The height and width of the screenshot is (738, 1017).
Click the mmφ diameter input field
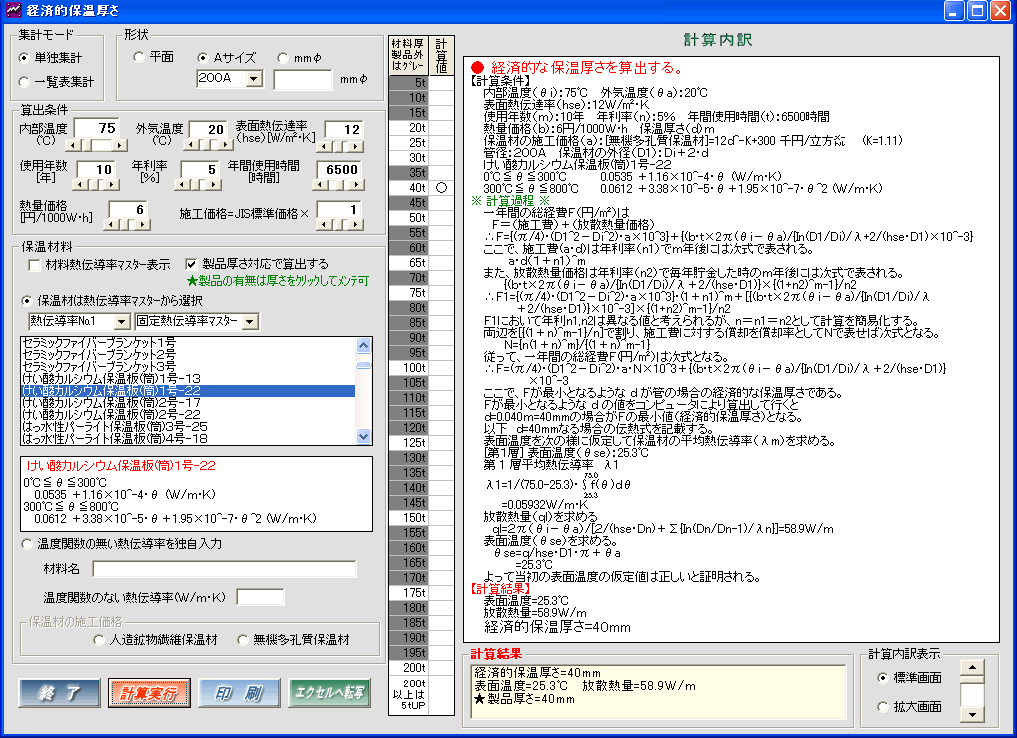click(x=303, y=79)
